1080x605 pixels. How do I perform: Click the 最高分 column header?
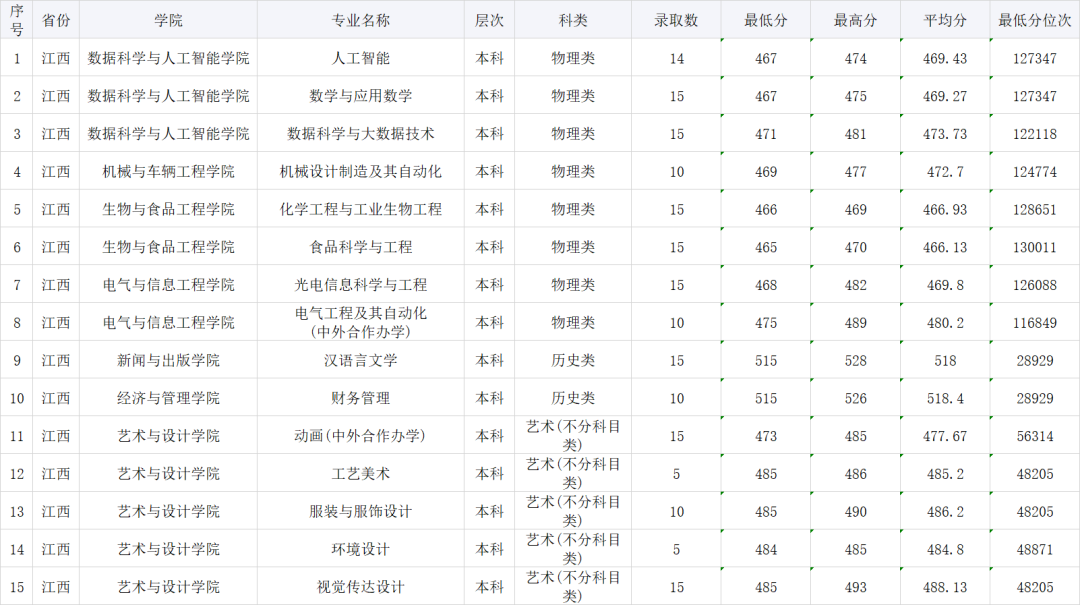click(x=855, y=21)
